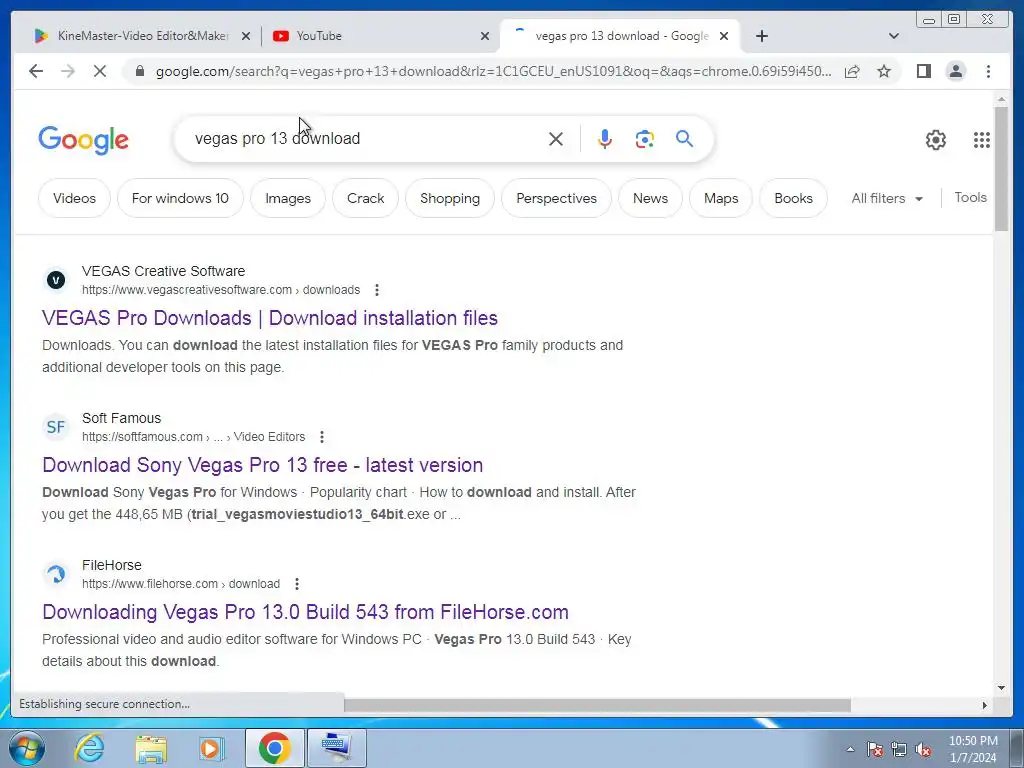The width and height of the screenshot is (1024, 768).
Task: Open Google quick settings gear
Action: 936,140
